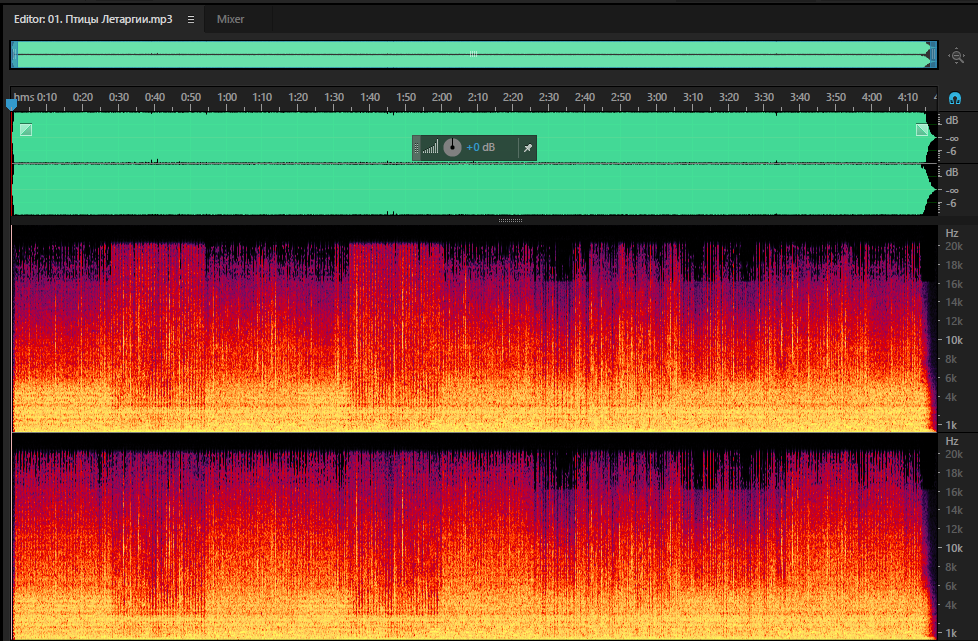Toggle the blue headphone snapping icon

point(955,99)
